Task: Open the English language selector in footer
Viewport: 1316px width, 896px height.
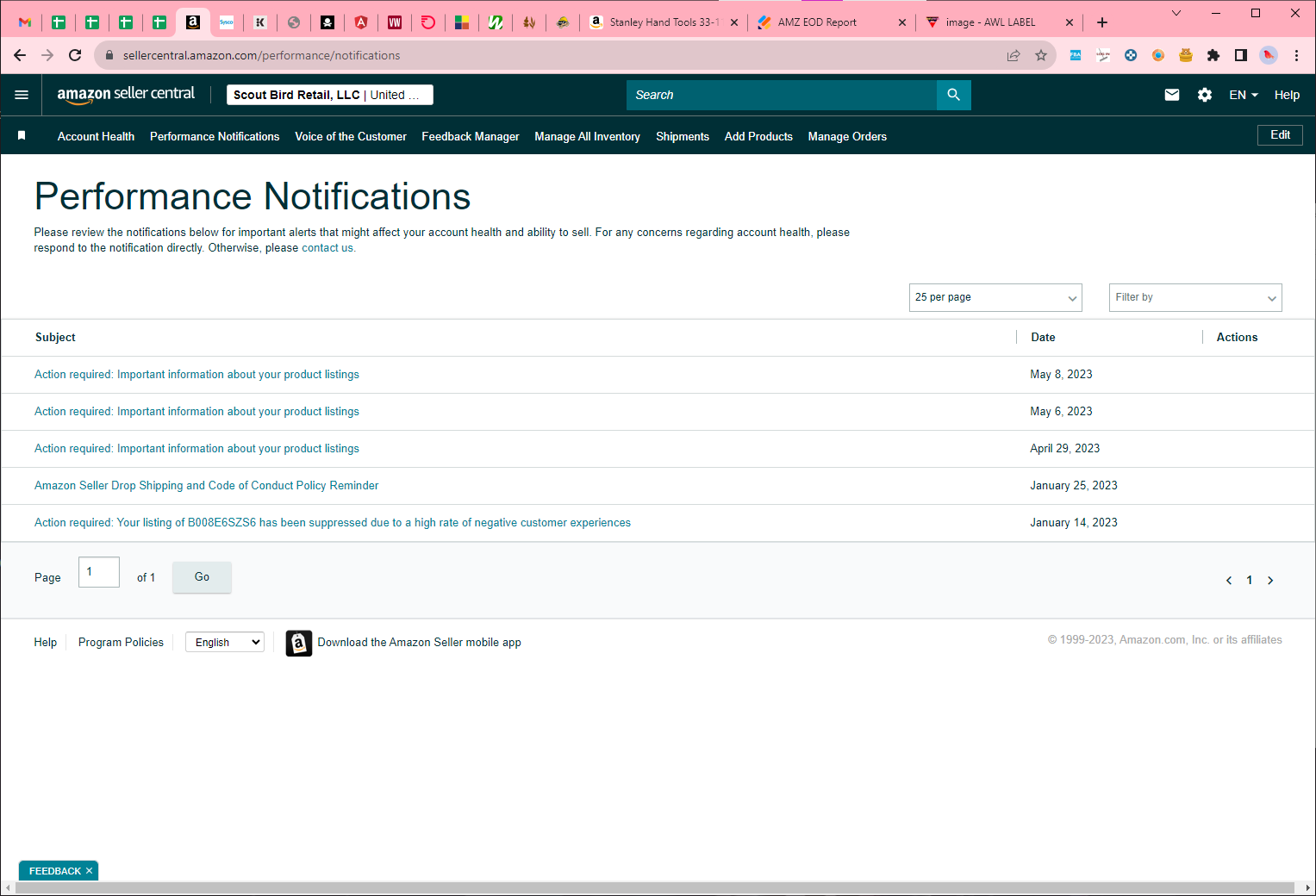Action: coord(225,643)
